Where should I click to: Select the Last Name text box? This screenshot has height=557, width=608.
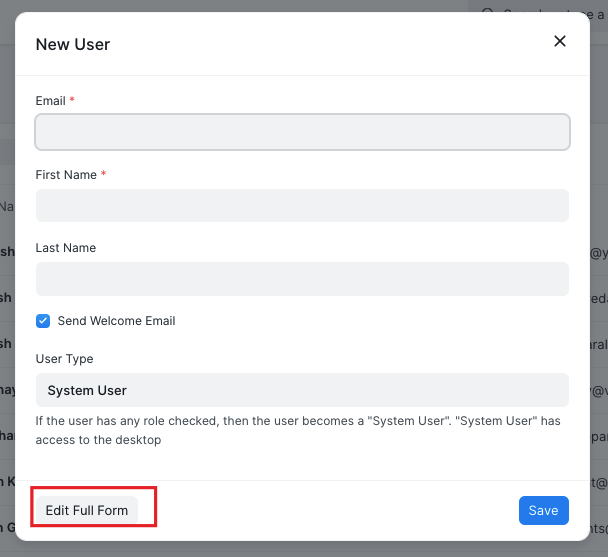pyautogui.click(x=302, y=278)
